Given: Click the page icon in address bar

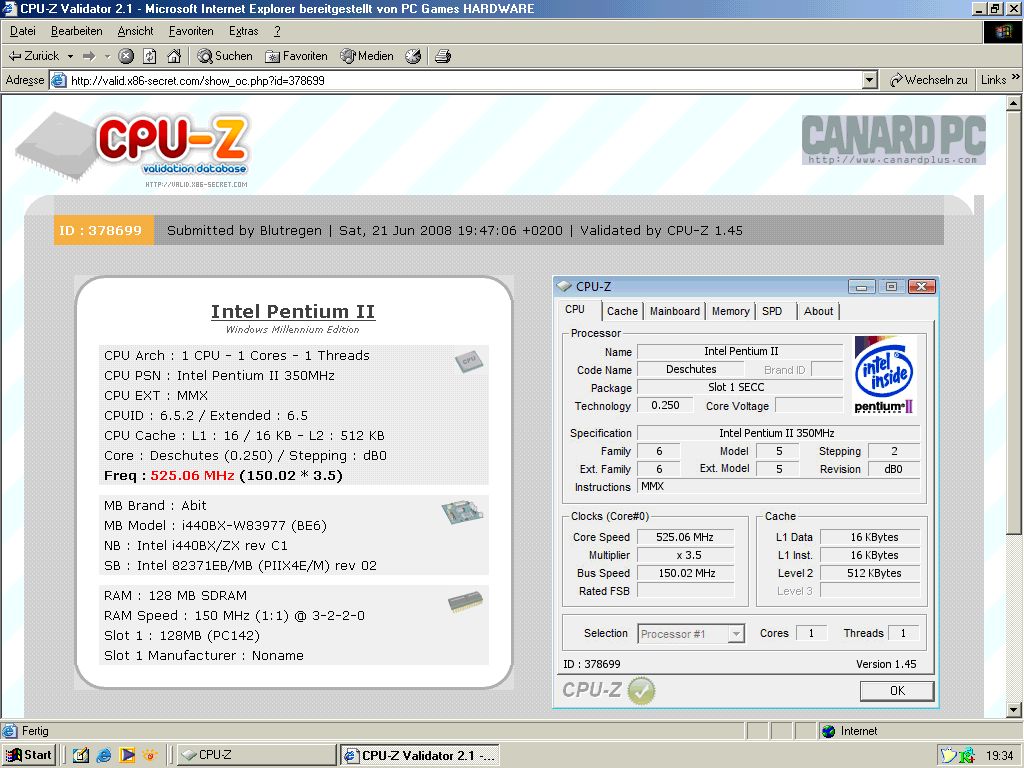Looking at the screenshot, I should (59, 80).
